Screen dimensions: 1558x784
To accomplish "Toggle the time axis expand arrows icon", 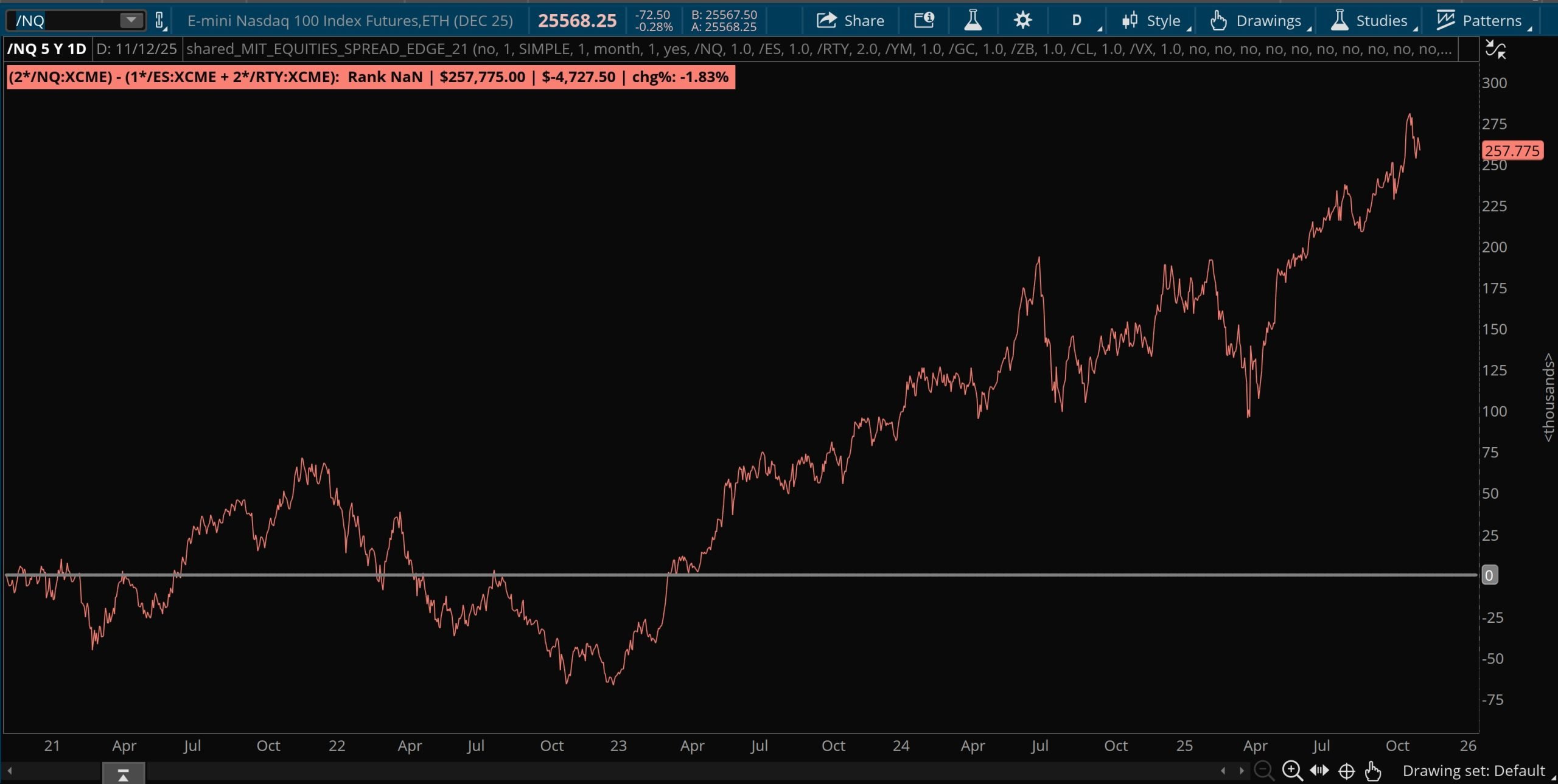I will [1319, 771].
